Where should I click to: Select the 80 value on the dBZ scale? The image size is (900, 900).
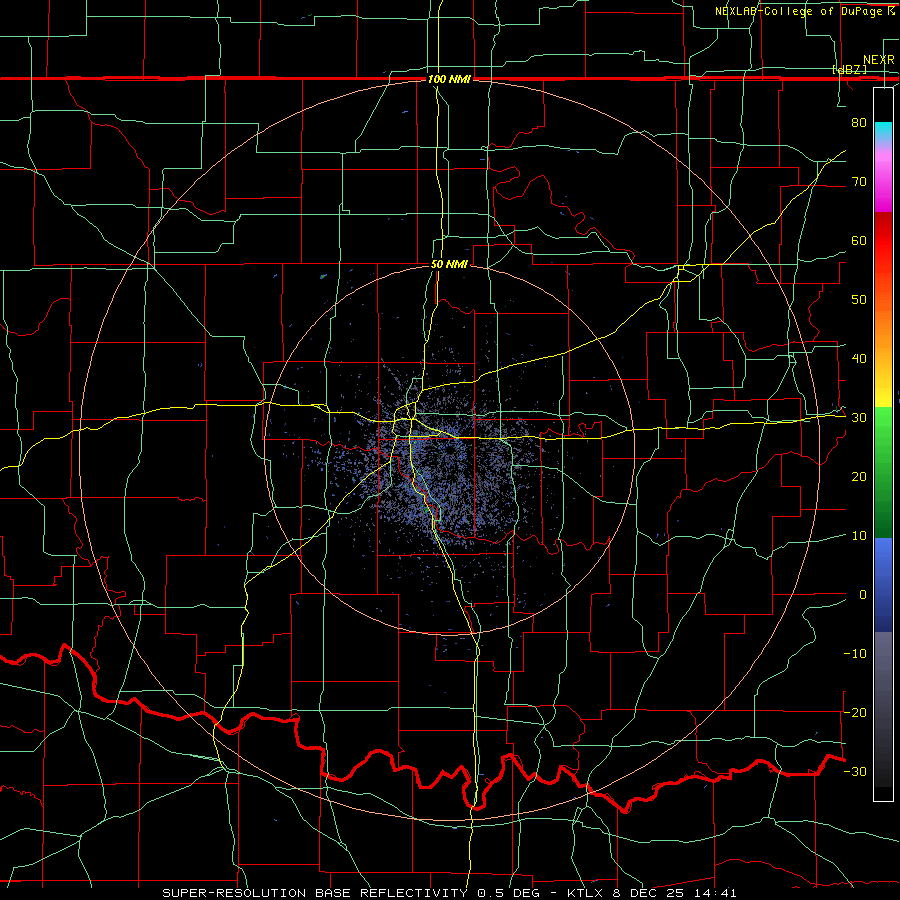coord(859,122)
